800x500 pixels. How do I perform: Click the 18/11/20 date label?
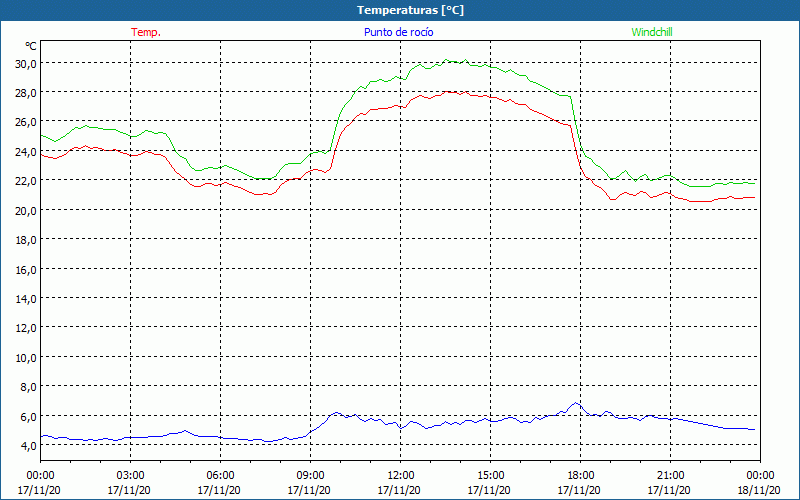(759, 490)
